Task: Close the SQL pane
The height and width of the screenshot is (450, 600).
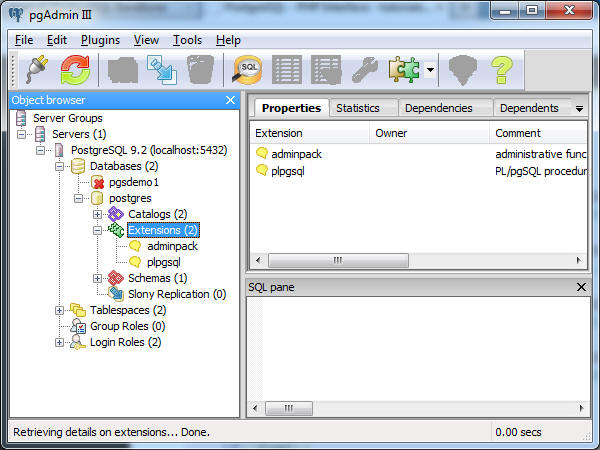Action: point(581,287)
